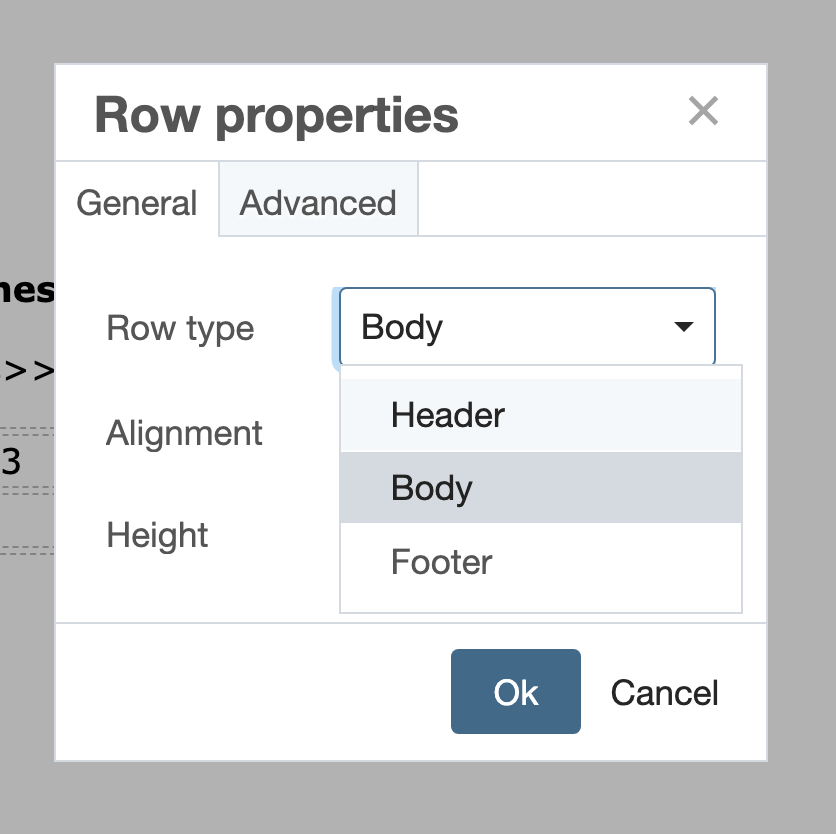Click Cancel to dismiss the dialog
The width and height of the screenshot is (836, 834).
(664, 693)
